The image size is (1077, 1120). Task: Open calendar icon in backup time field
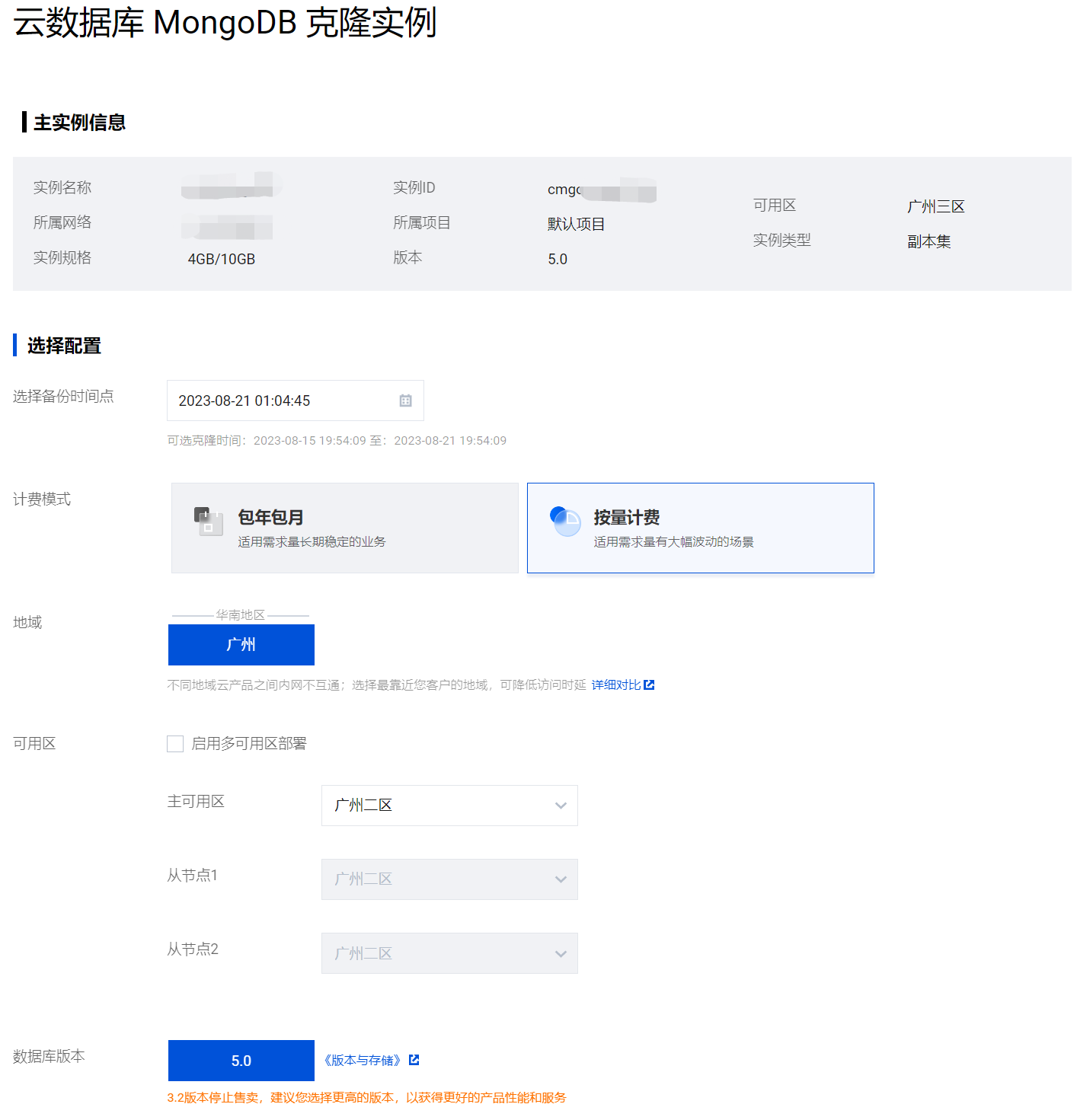(405, 400)
